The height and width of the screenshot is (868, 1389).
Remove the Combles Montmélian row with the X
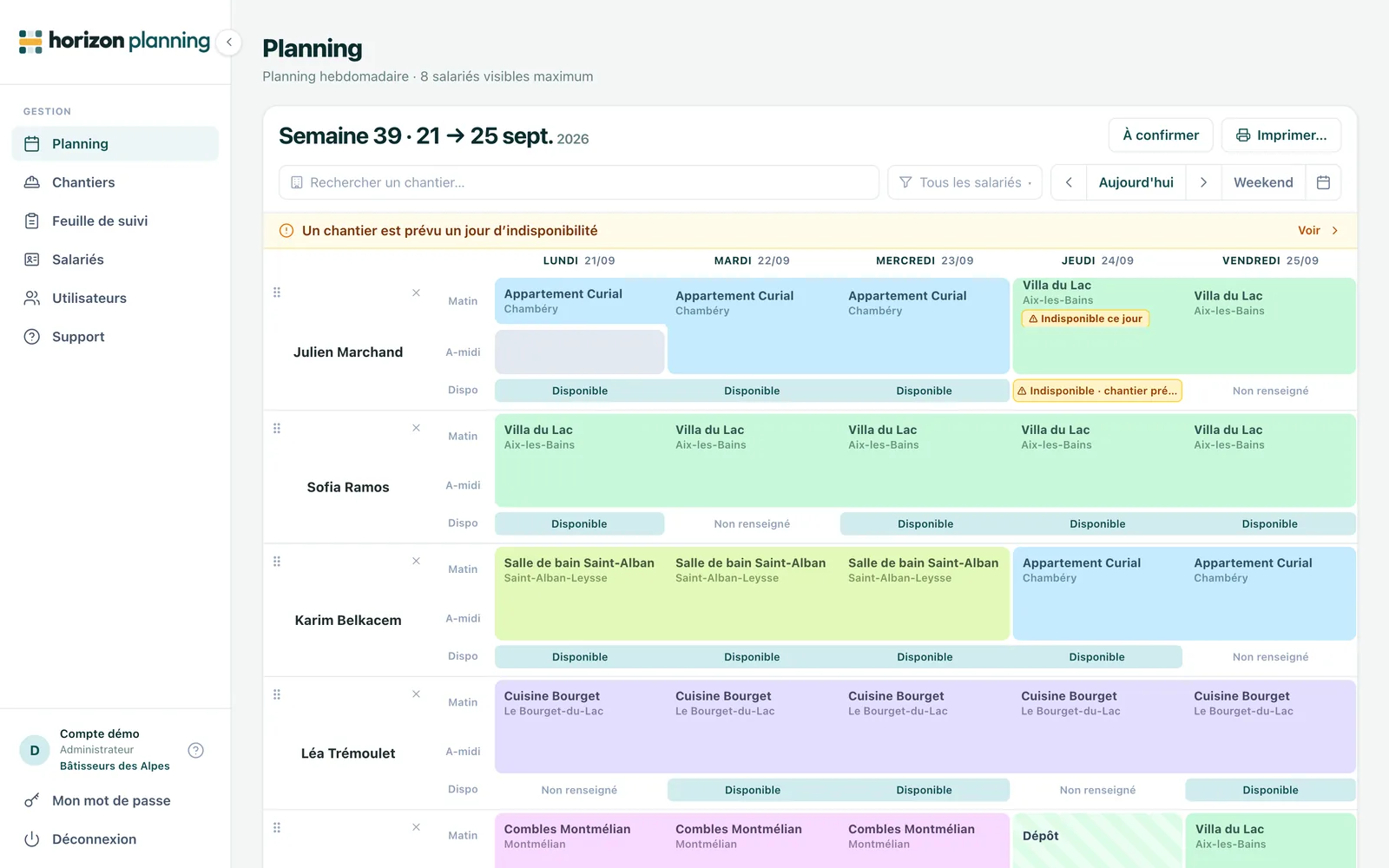(416, 827)
